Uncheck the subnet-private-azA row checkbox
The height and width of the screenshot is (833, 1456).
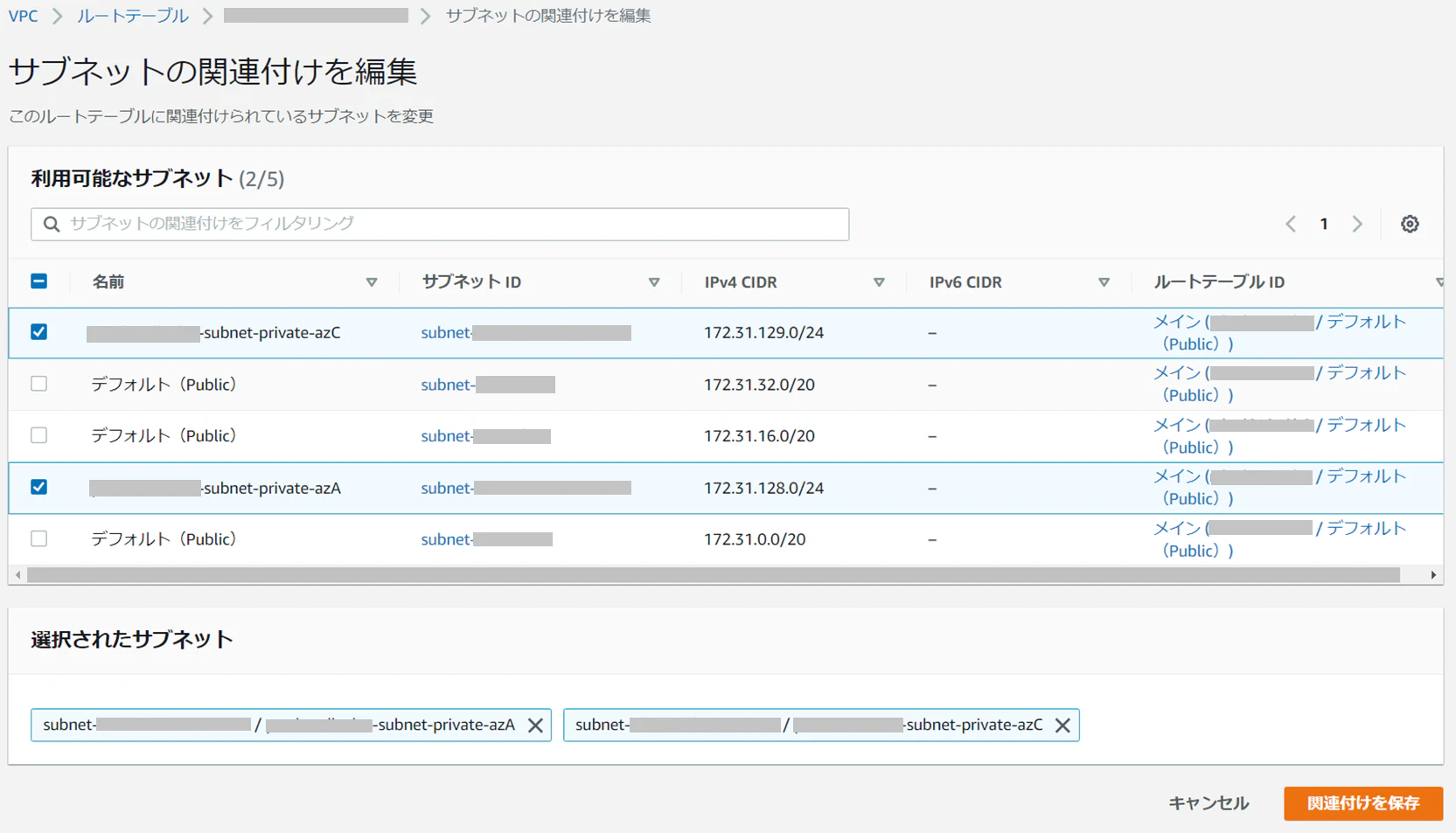click(x=38, y=487)
